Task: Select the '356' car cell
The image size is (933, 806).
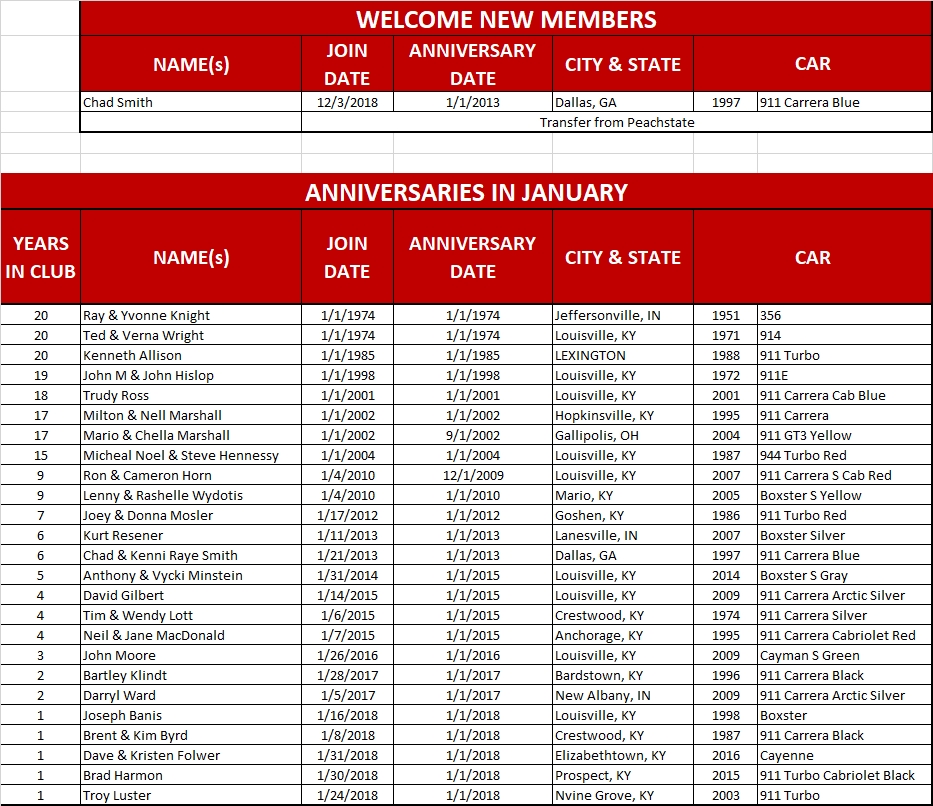Action: [x=845, y=315]
